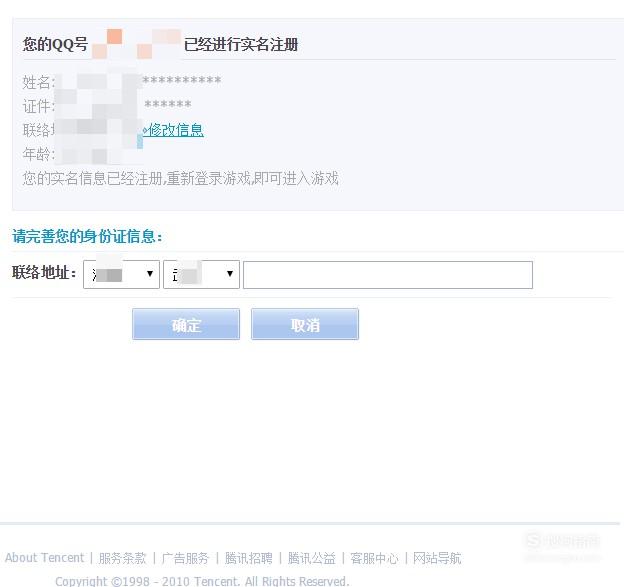
Task: Select the notice starting 您的实名信息已经注册
Action: coord(180,178)
